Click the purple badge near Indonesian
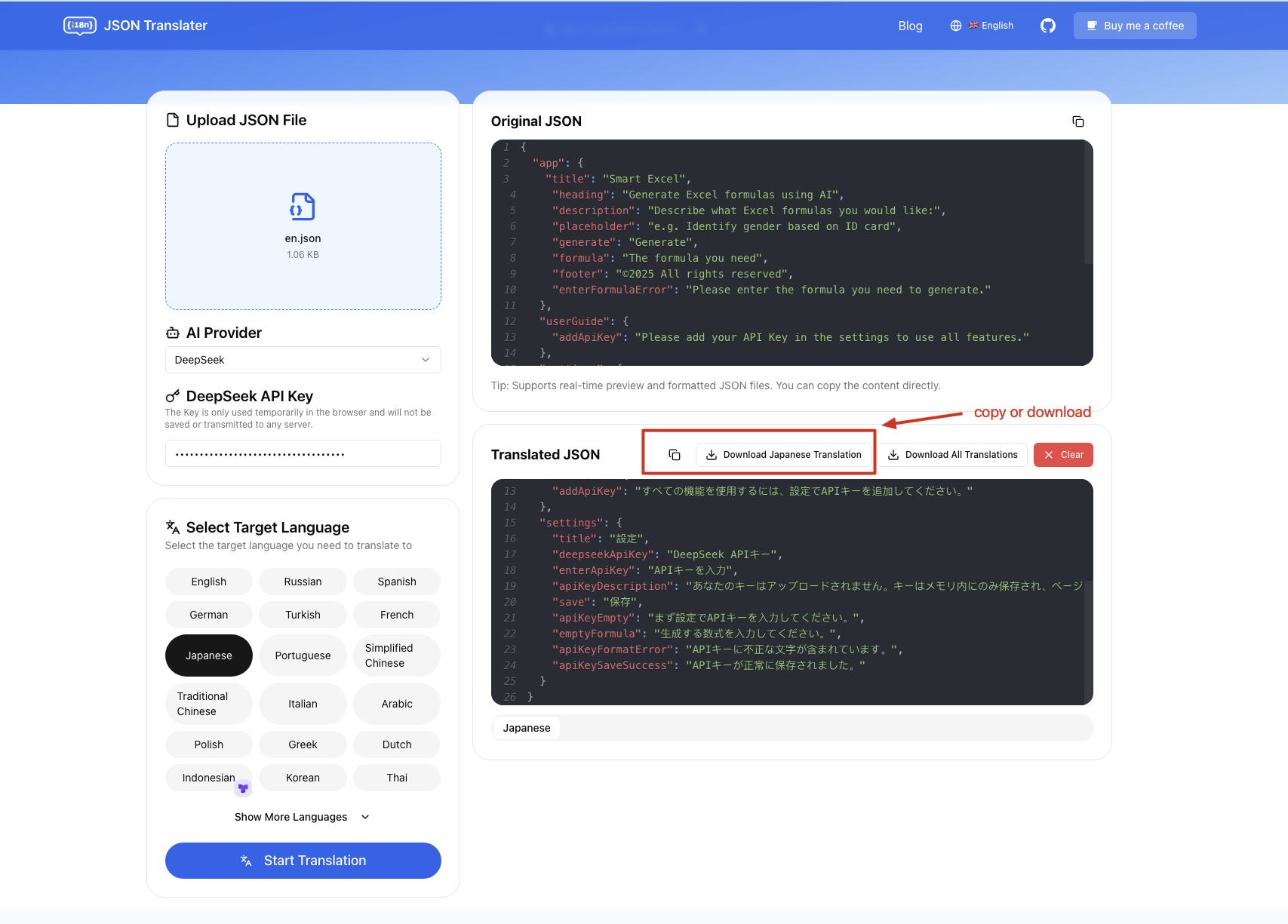 click(243, 788)
